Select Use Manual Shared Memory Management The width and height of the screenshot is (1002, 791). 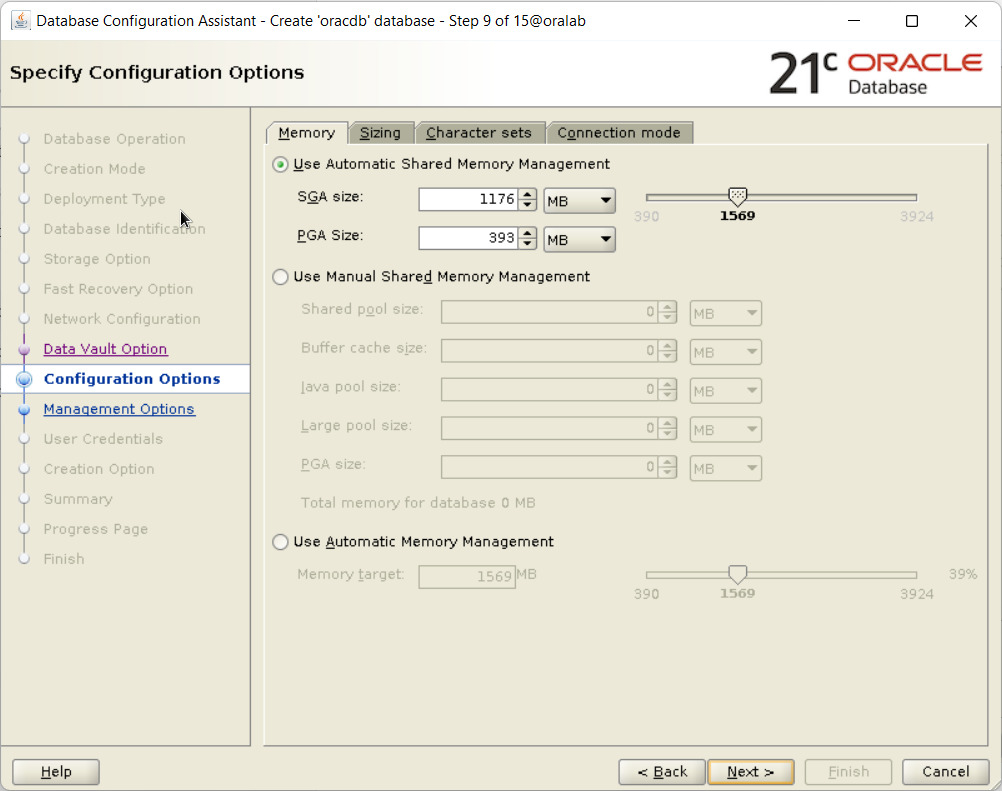pyautogui.click(x=281, y=277)
